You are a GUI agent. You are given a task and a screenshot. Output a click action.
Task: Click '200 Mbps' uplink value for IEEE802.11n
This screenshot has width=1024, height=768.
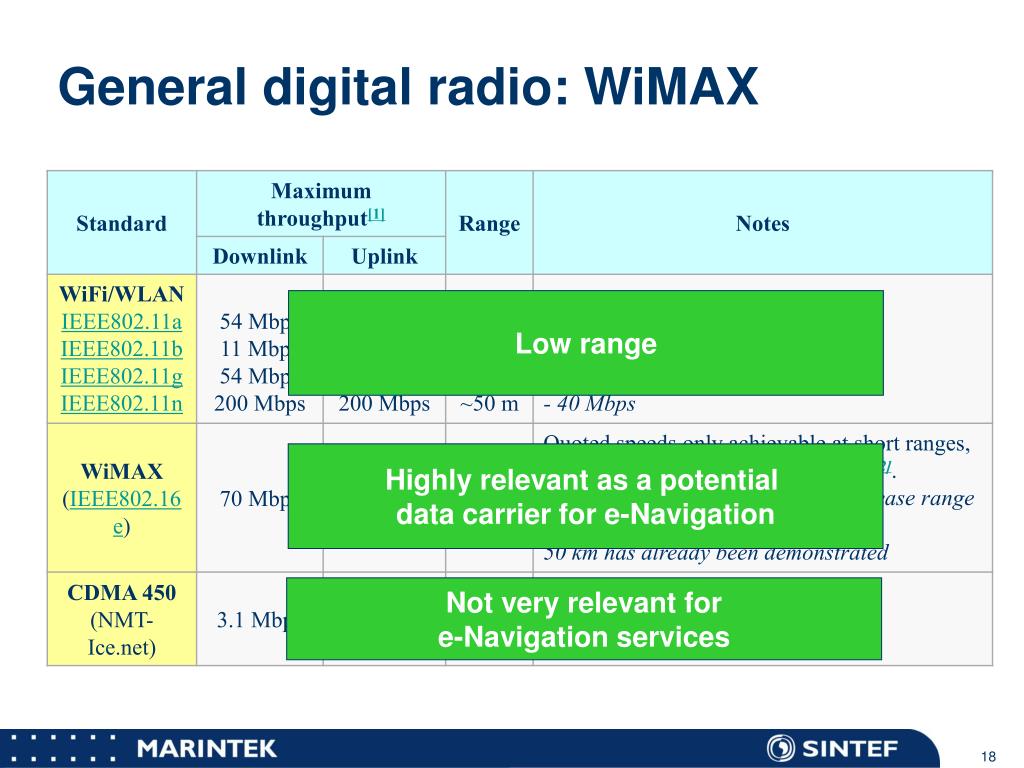coord(384,405)
